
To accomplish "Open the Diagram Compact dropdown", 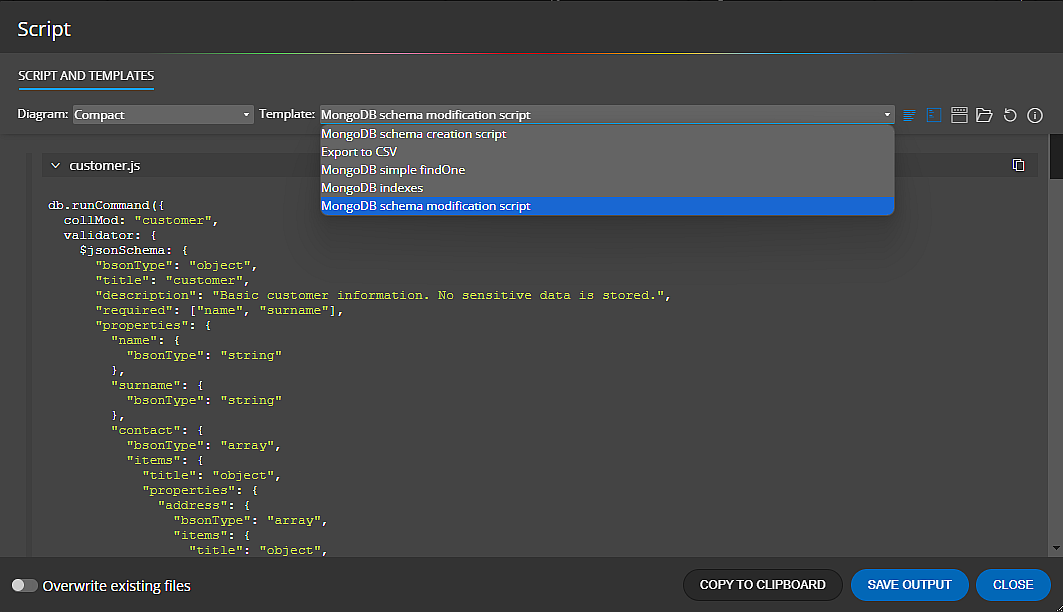I will [162, 114].
